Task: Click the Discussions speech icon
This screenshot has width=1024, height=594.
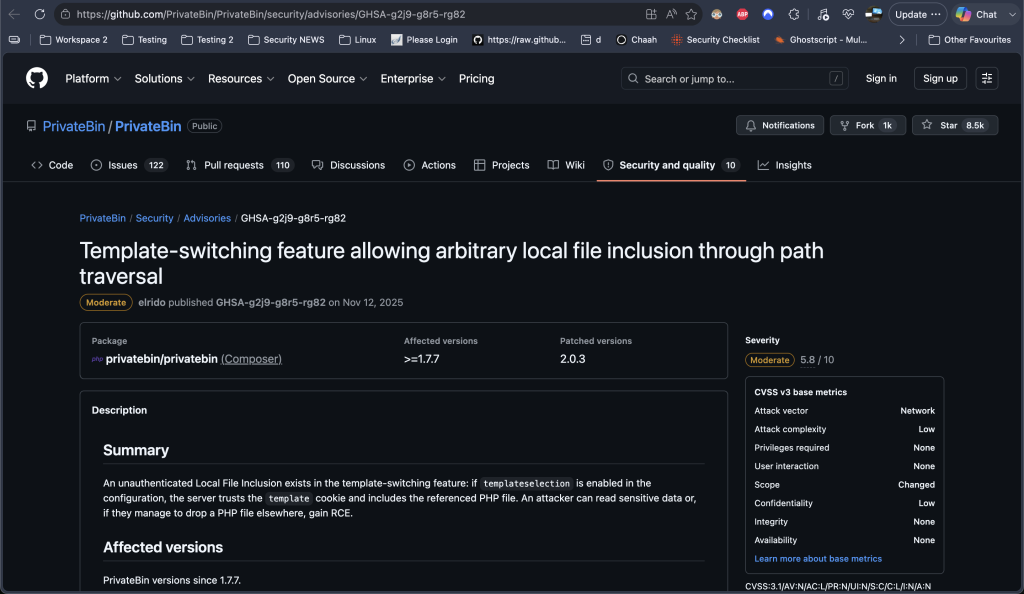Action: click(317, 165)
